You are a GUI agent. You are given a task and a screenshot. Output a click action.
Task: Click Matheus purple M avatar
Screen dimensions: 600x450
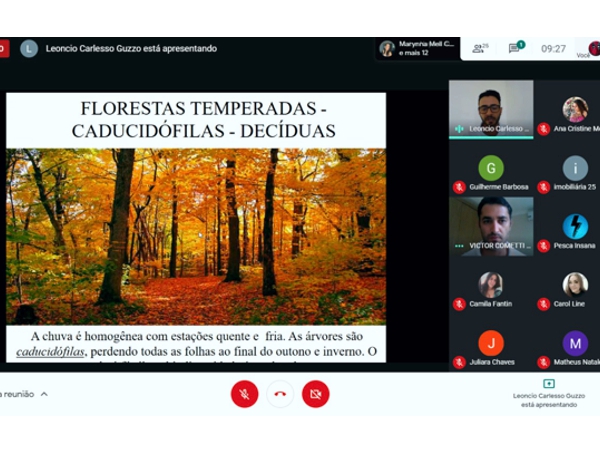(575, 343)
